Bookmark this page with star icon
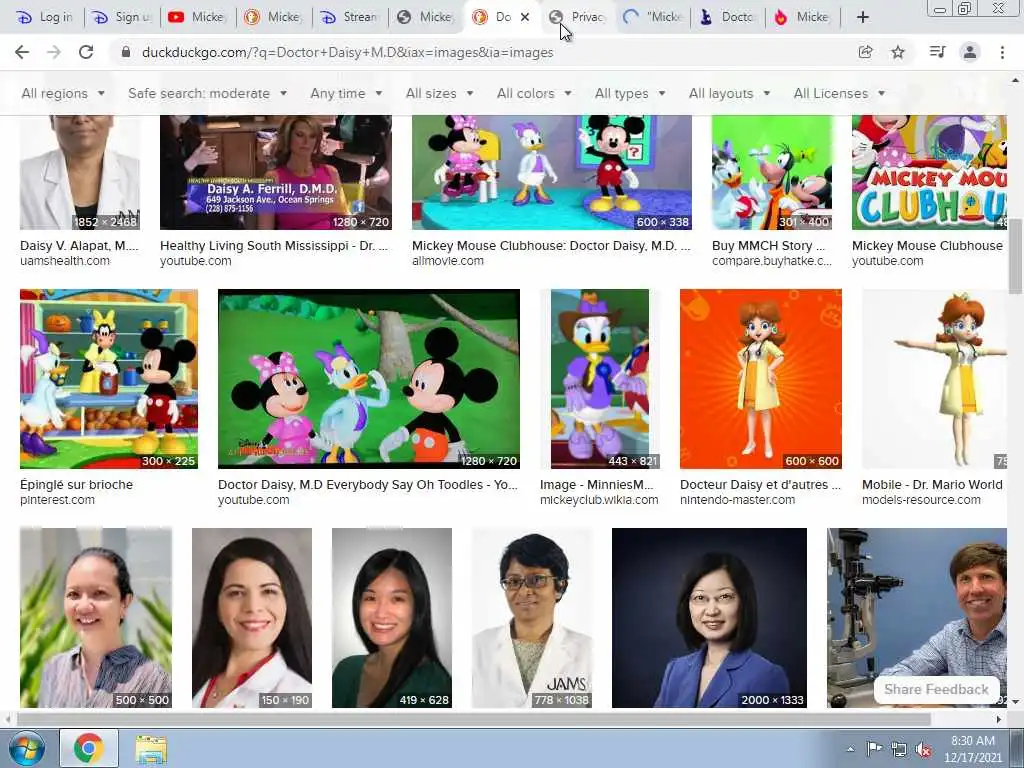Screen dimensions: 1024x768 pyautogui.click(x=898, y=52)
